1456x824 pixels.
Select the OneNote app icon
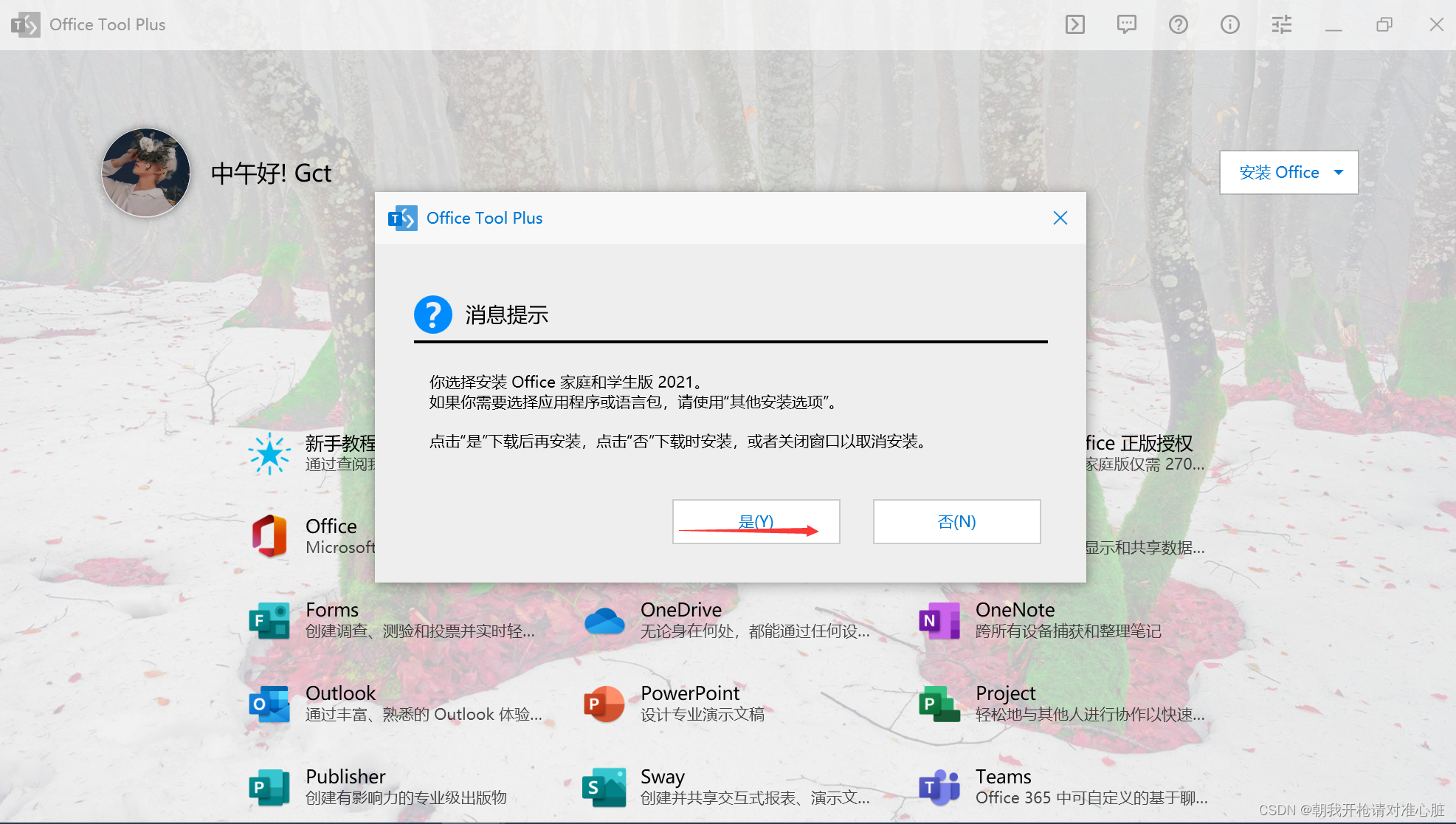939,620
